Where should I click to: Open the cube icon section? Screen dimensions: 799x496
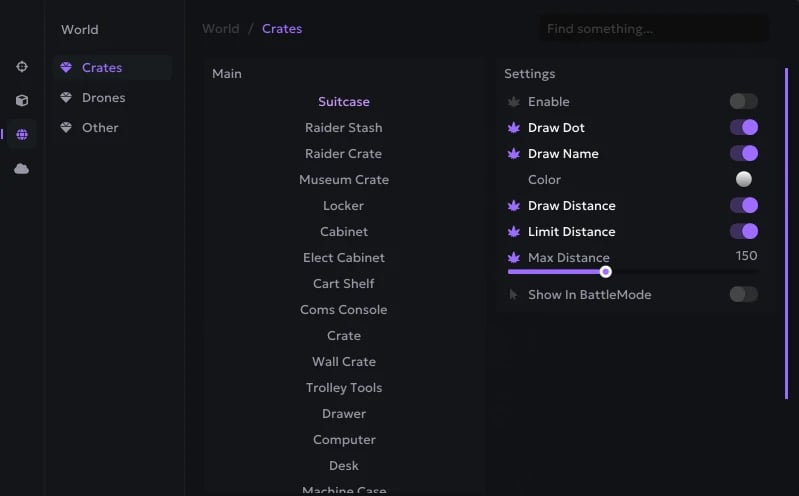(x=22, y=101)
